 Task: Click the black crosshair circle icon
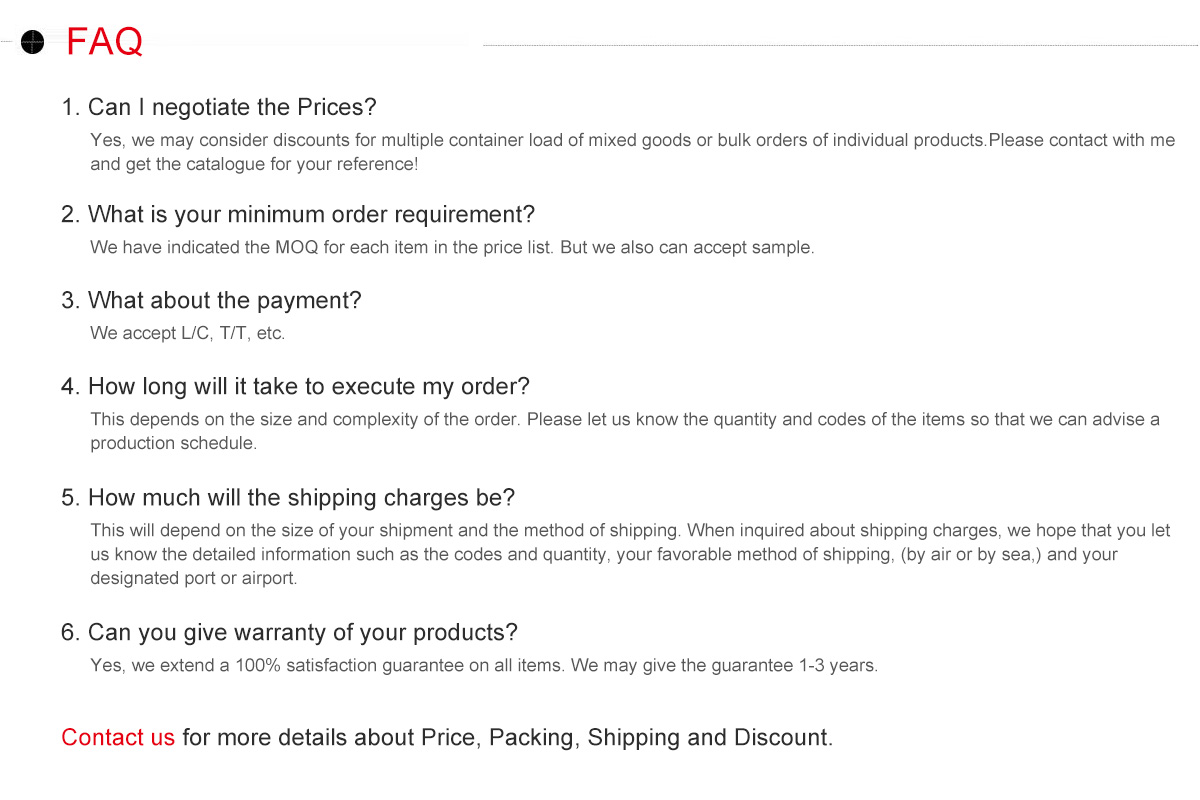33,42
